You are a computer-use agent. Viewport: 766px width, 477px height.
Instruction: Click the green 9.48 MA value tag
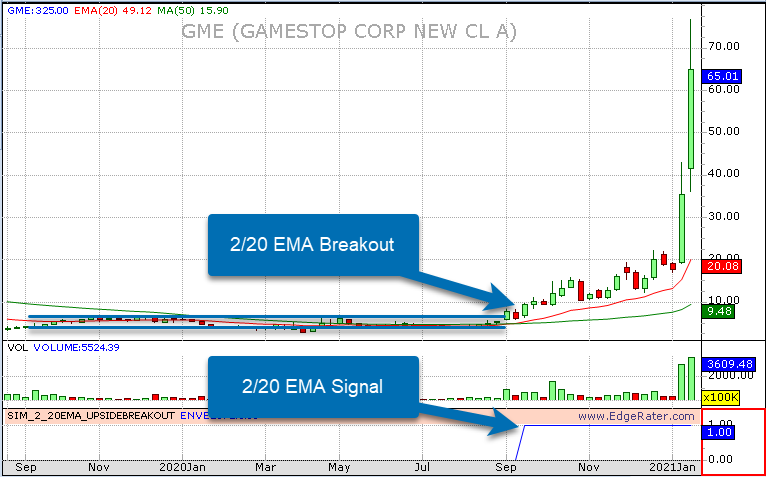(718, 311)
